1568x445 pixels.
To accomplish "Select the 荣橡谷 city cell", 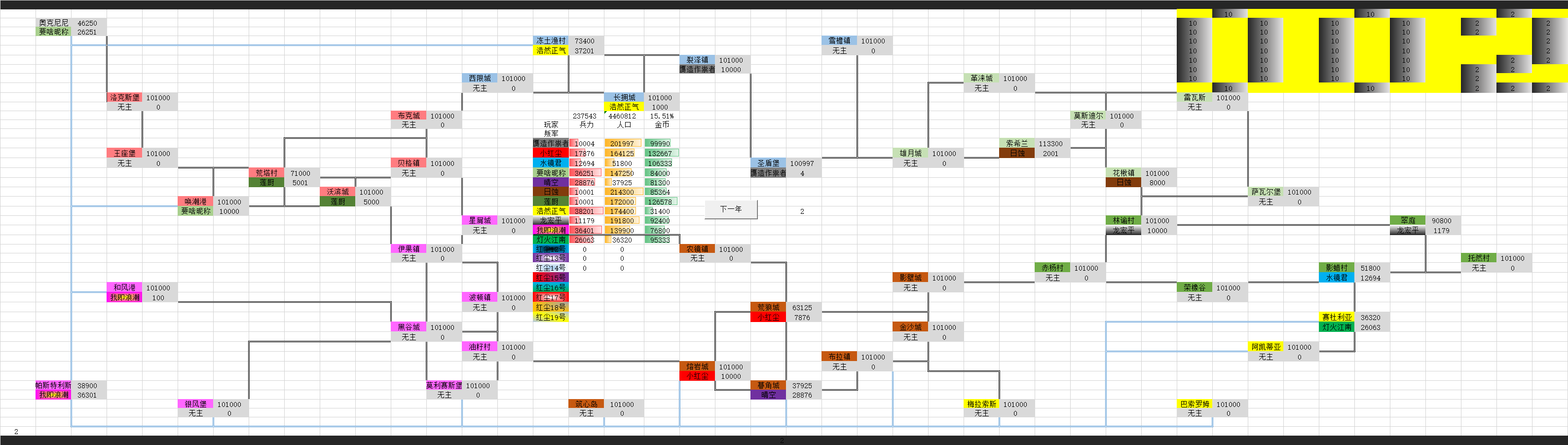I will point(1195,288).
